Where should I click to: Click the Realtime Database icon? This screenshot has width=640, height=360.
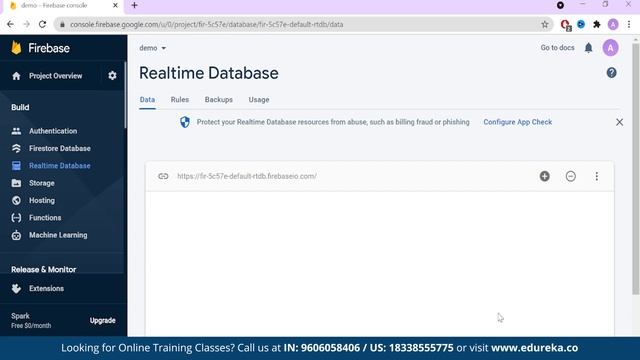(x=16, y=166)
